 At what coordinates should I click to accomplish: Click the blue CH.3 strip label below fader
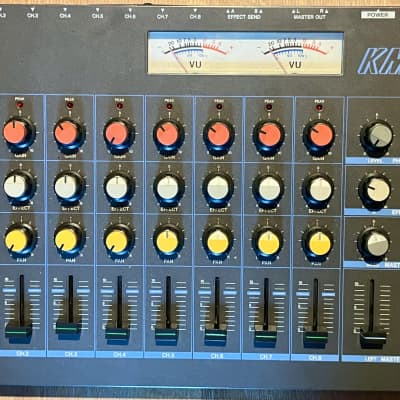click(71, 354)
